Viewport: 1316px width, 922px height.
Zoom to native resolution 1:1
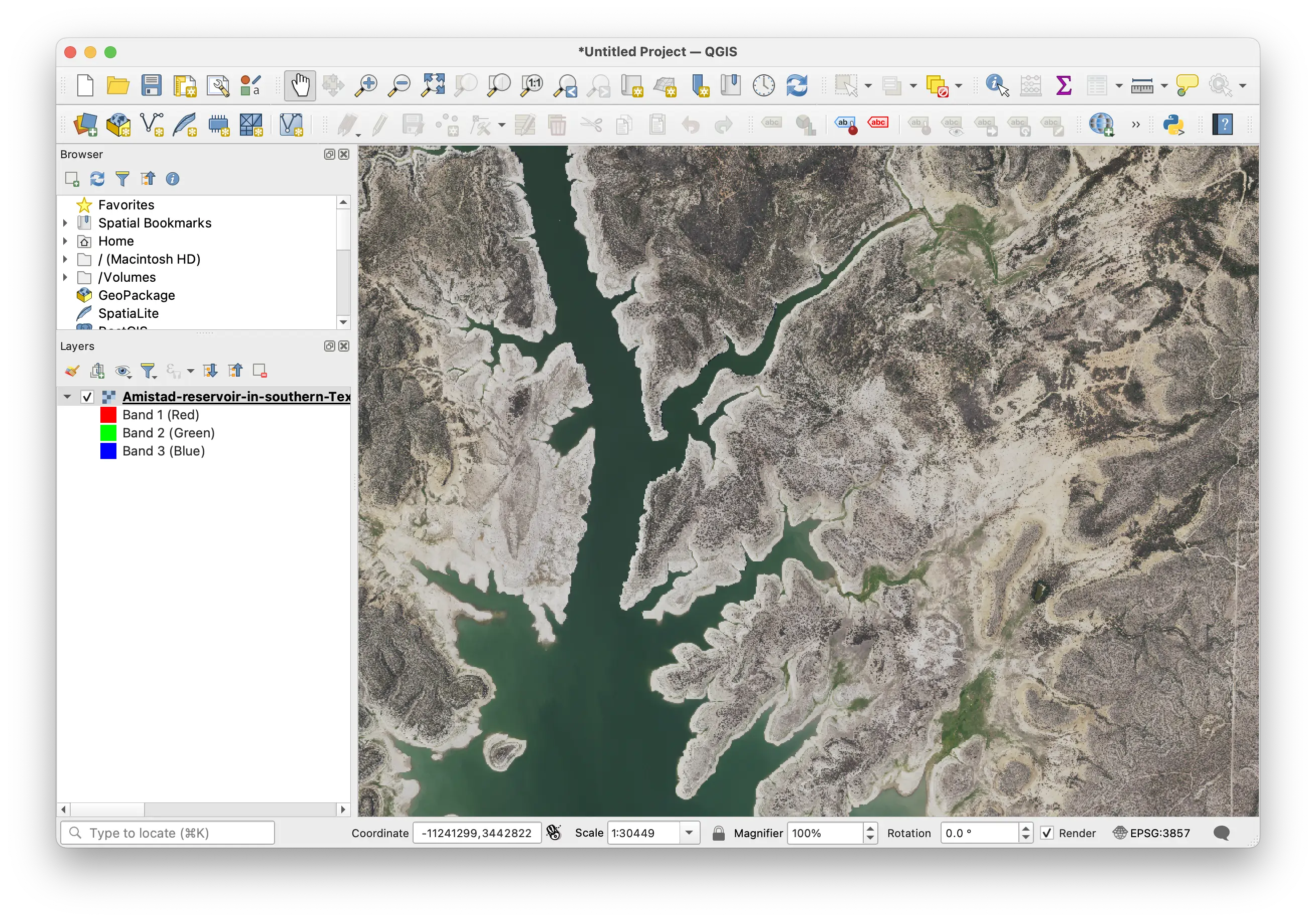coord(533,86)
